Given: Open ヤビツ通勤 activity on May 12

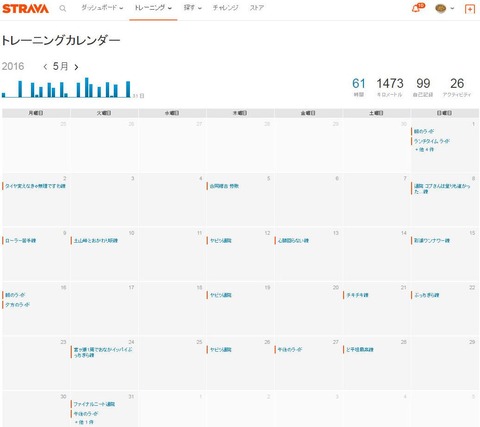Looking at the screenshot, I should pos(220,240).
